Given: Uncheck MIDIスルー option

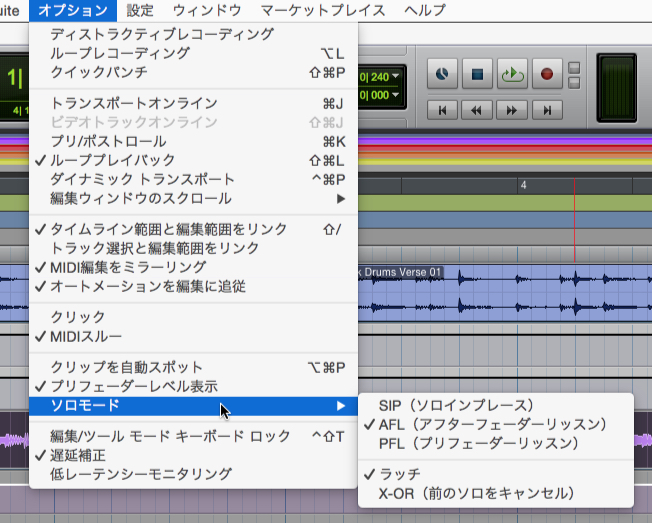Looking at the screenshot, I should pyautogui.click(x=193, y=336).
